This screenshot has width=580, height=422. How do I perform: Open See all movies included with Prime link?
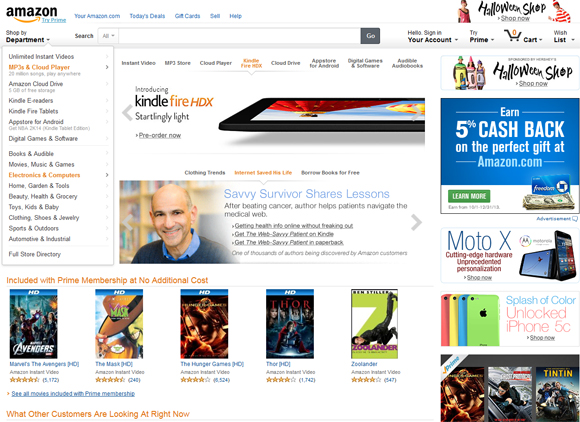tap(73, 394)
